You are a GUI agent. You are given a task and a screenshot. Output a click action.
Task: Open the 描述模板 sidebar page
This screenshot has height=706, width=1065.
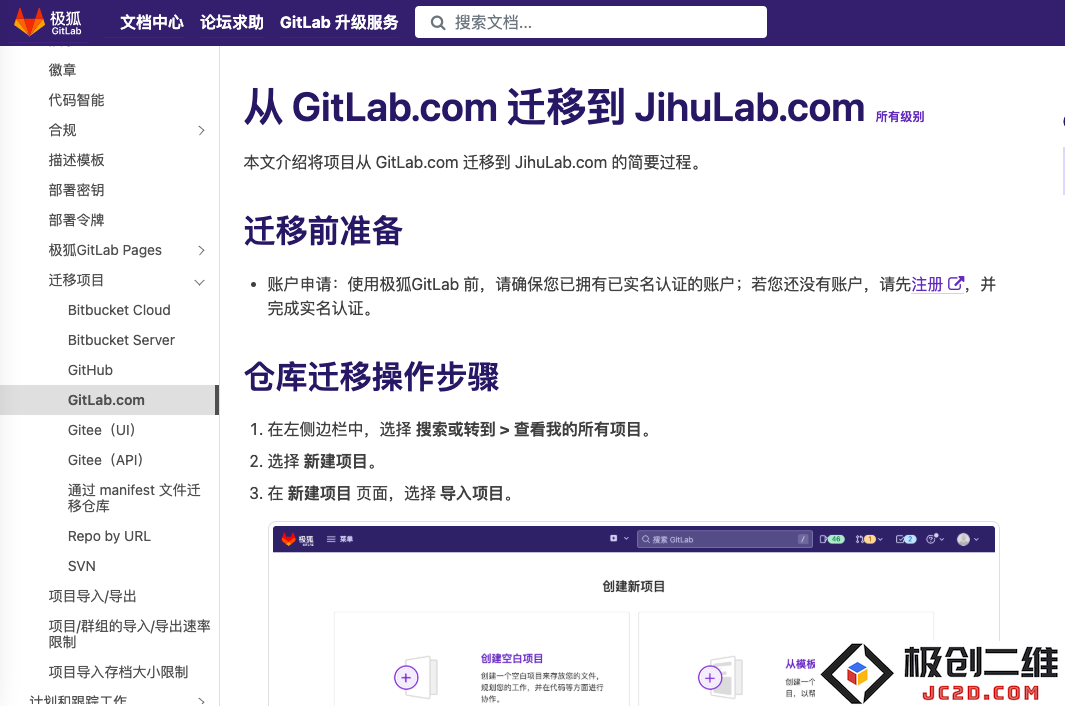76,160
